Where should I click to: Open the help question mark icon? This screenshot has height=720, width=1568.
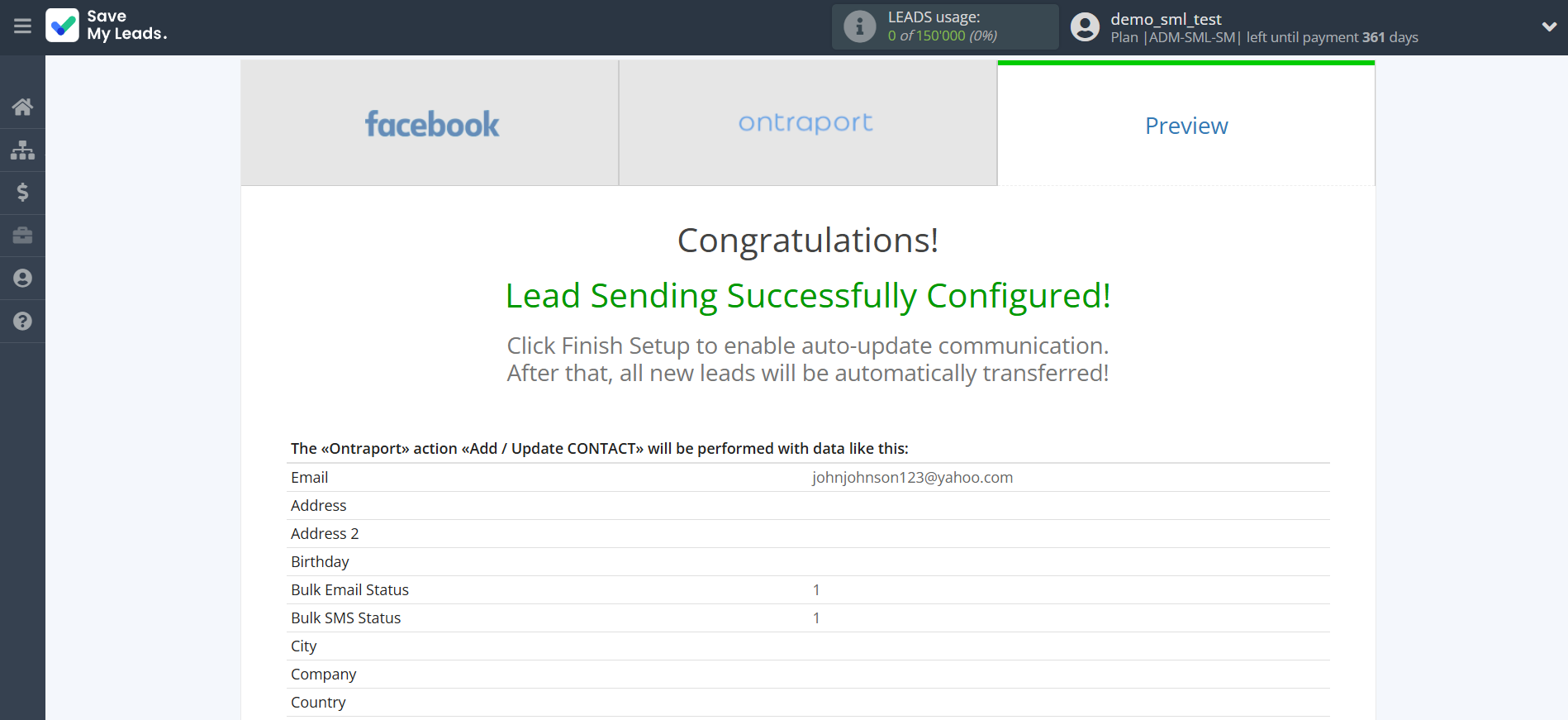[22, 322]
